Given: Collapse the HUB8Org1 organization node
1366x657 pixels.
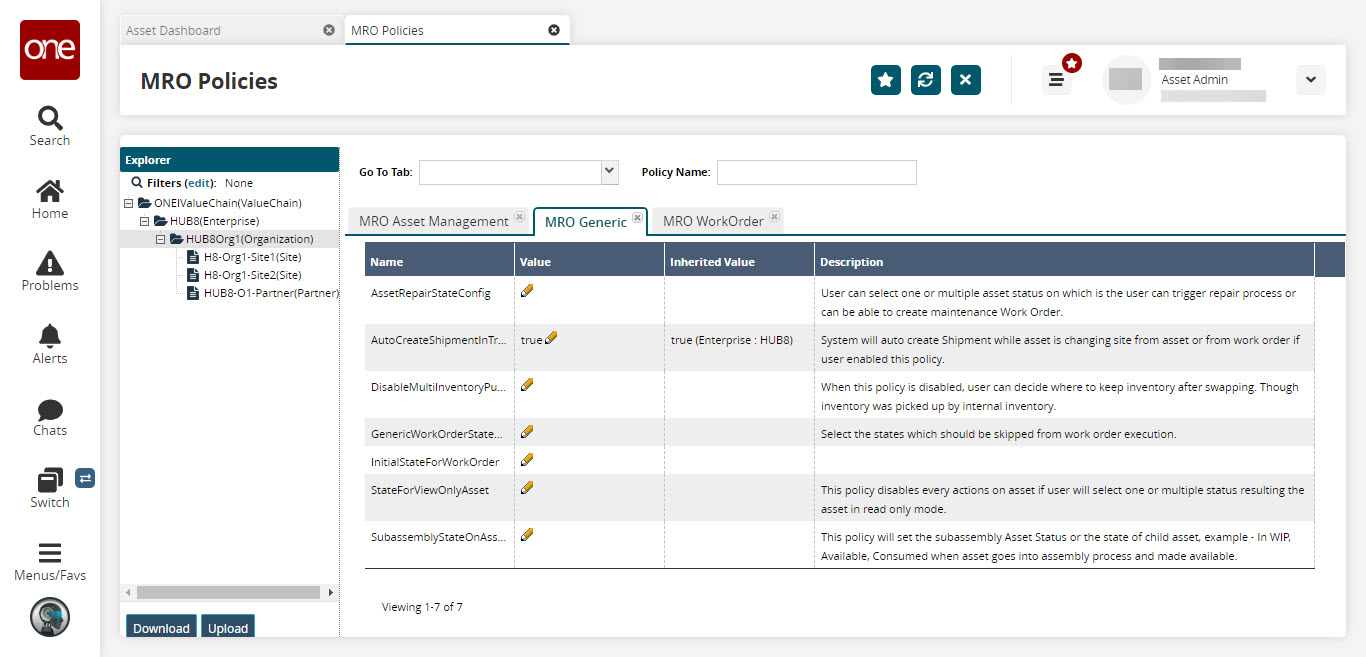Looking at the screenshot, I should click(160, 239).
